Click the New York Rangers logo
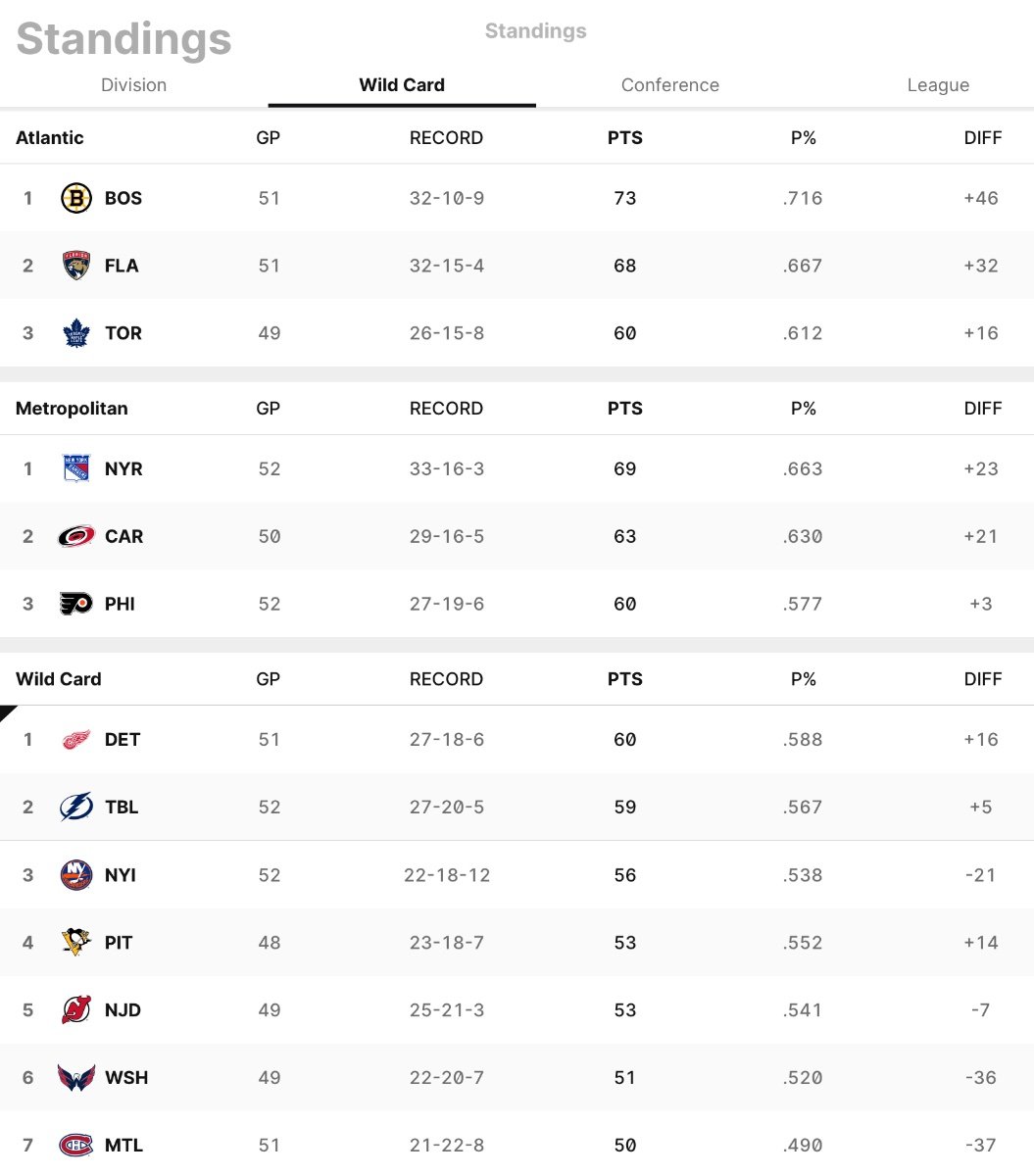Image resolution: width=1034 pixels, height=1176 pixels. tap(76, 468)
